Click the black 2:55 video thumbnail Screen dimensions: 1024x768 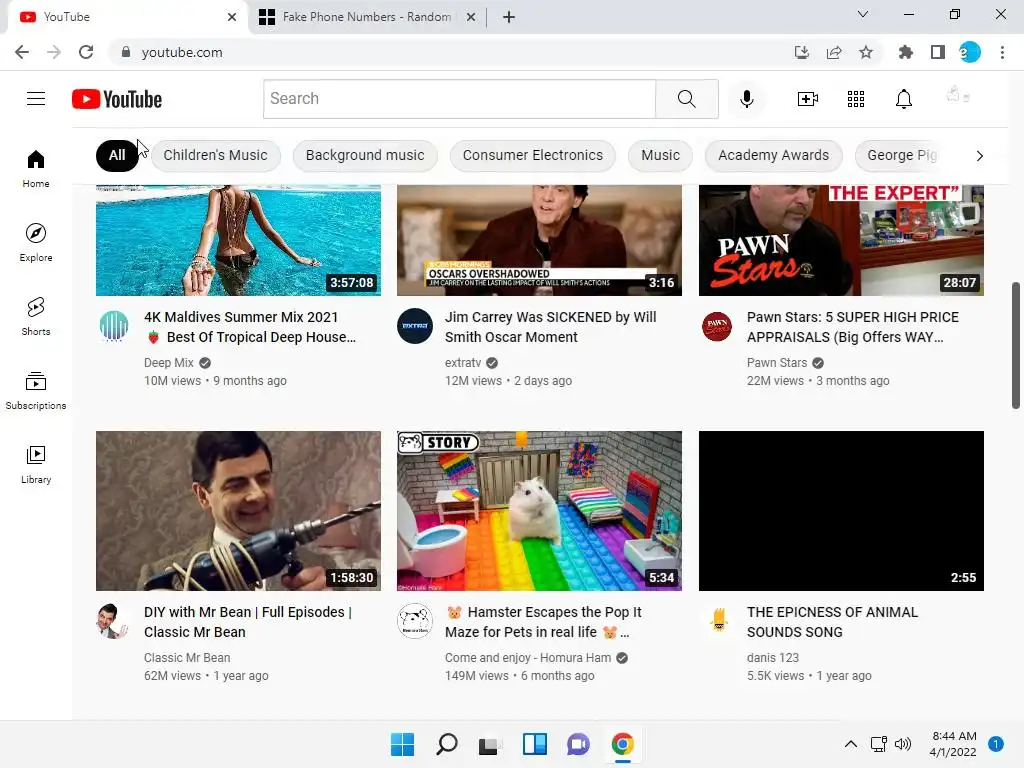click(841, 511)
